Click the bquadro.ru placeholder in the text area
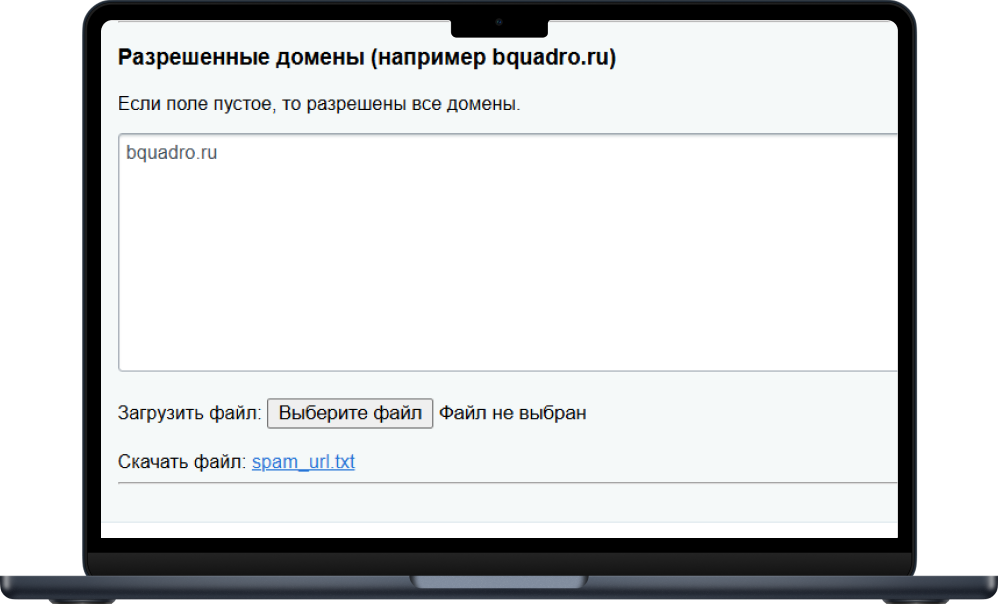 (x=172, y=154)
